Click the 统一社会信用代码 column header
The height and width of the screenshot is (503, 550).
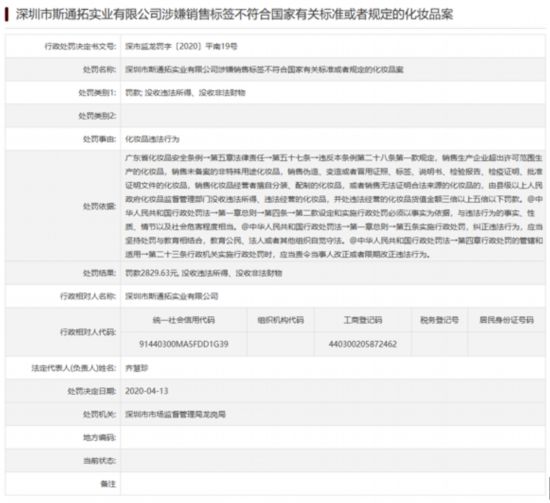coord(184,320)
